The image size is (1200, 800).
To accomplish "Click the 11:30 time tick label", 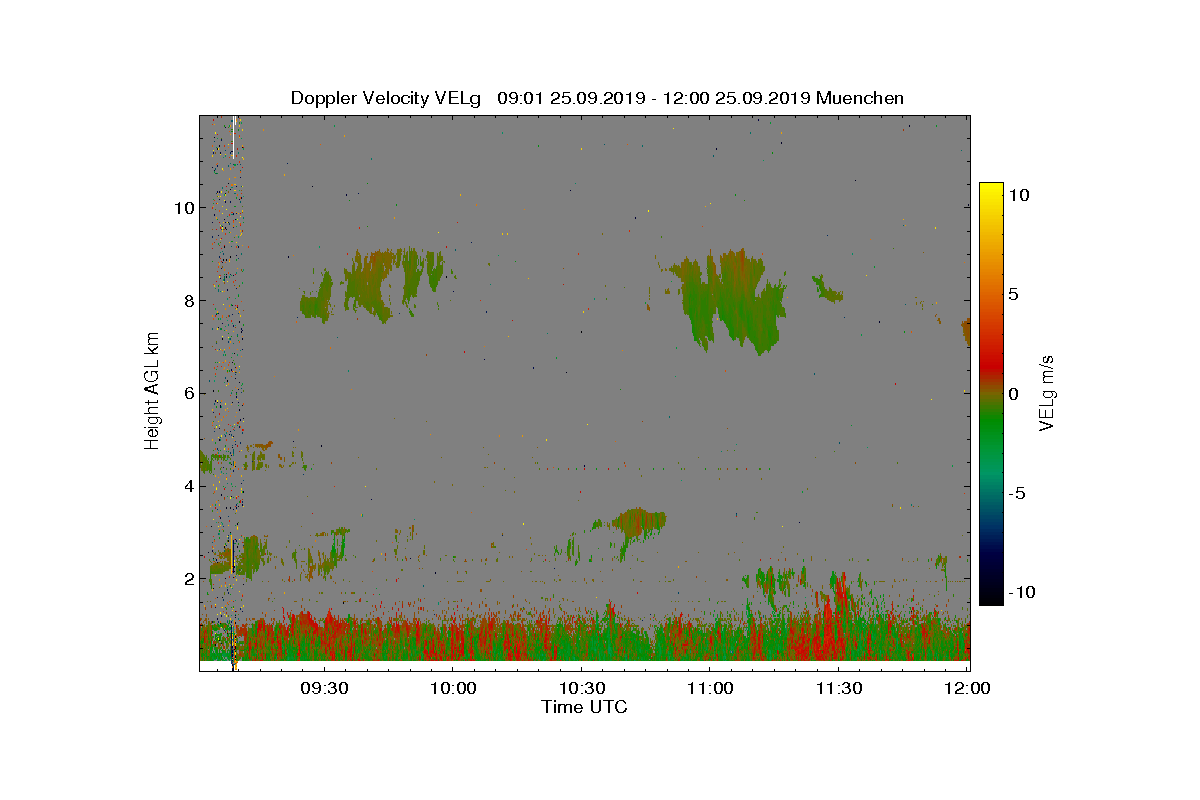I will point(839,689).
